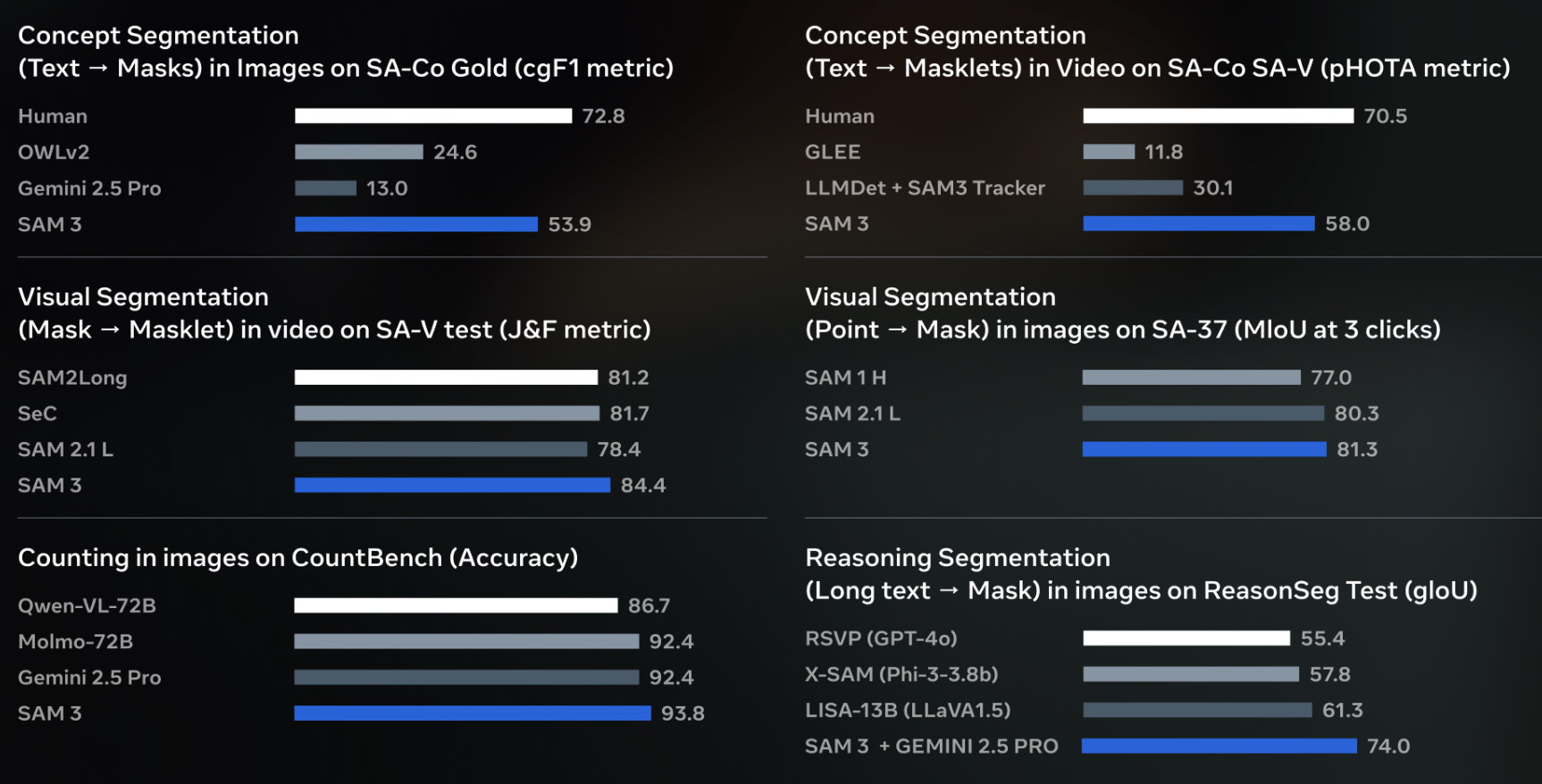Click the Molmo-72B bar
This screenshot has width=1542, height=784.
point(466,641)
